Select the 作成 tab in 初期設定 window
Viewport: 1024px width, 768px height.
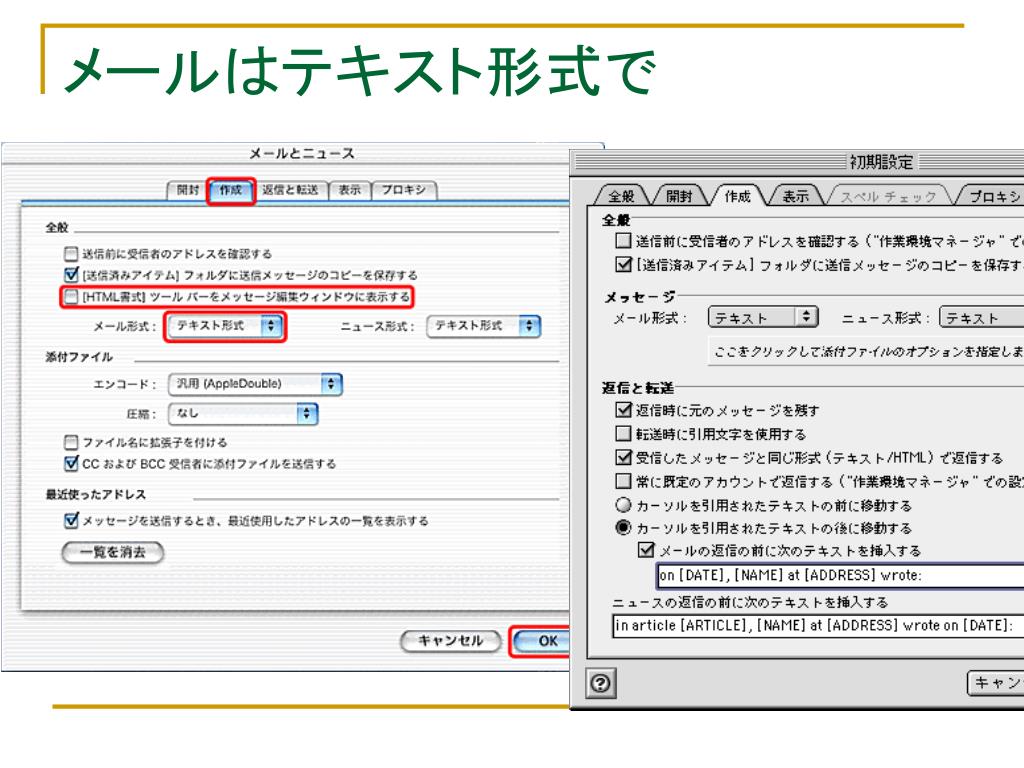[x=737, y=196]
